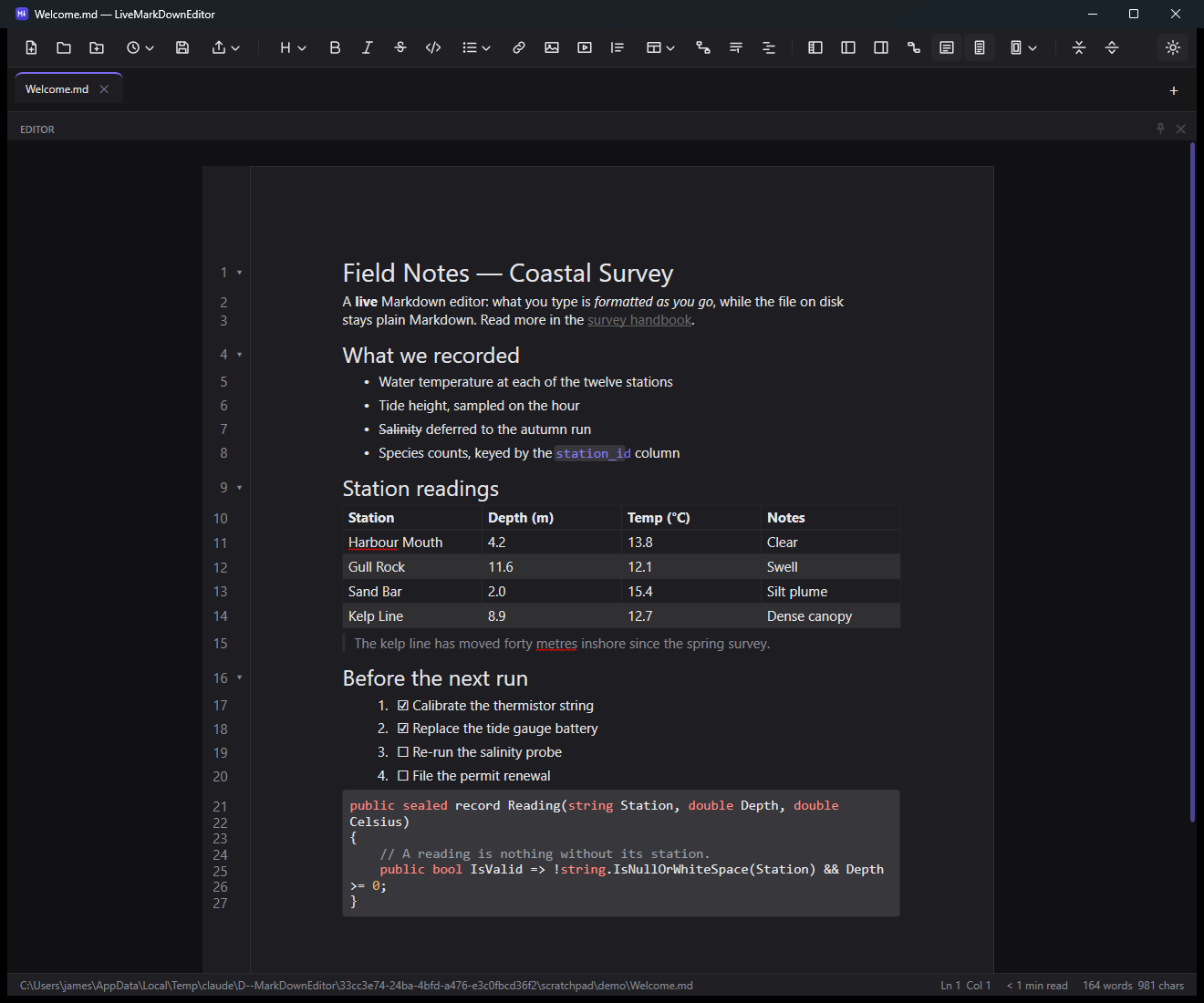Click the inline code 'station_id'
The image size is (1204, 1003).
pyautogui.click(x=593, y=453)
